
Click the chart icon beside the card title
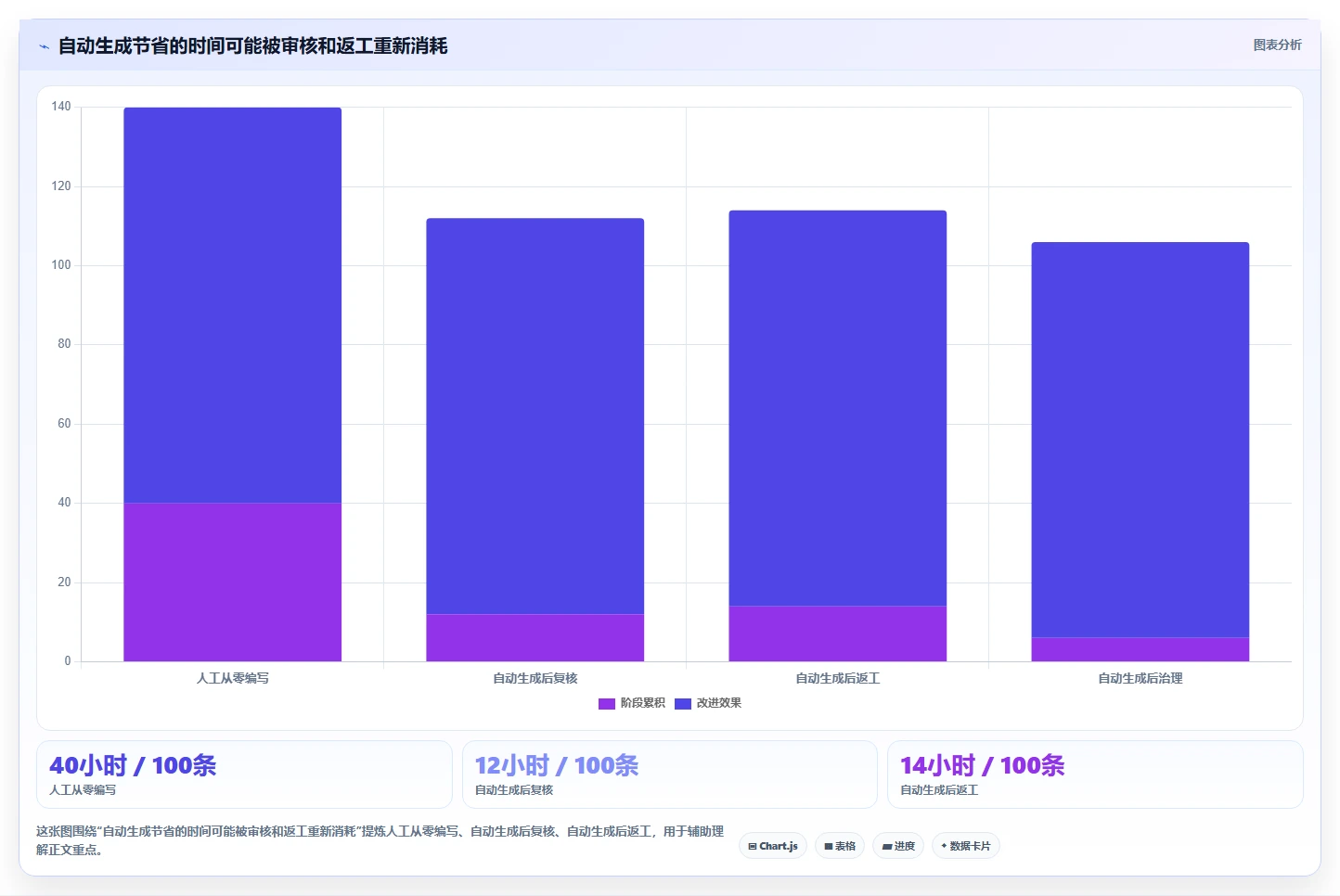click(x=44, y=46)
